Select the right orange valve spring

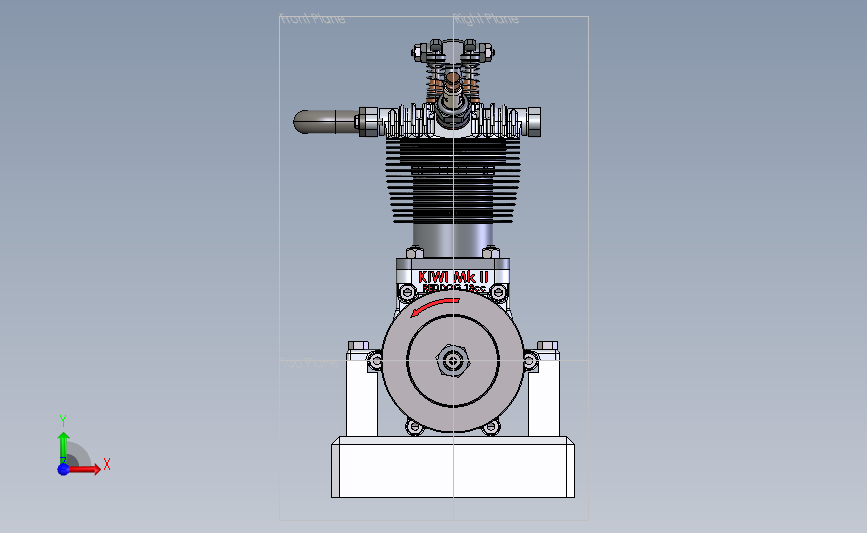click(x=469, y=83)
